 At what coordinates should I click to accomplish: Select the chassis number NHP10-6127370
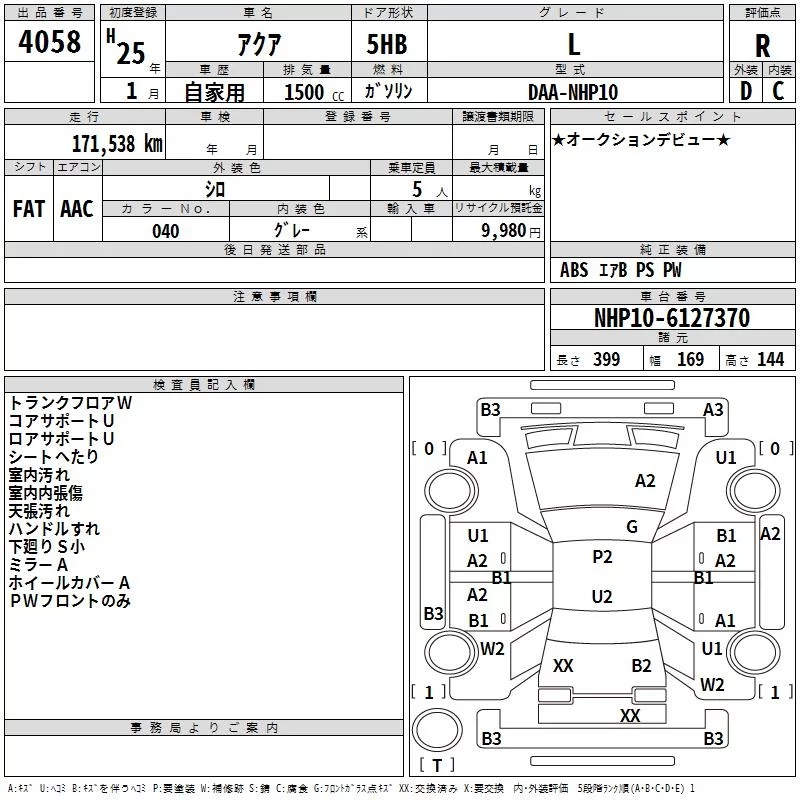pyautogui.click(x=671, y=319)
